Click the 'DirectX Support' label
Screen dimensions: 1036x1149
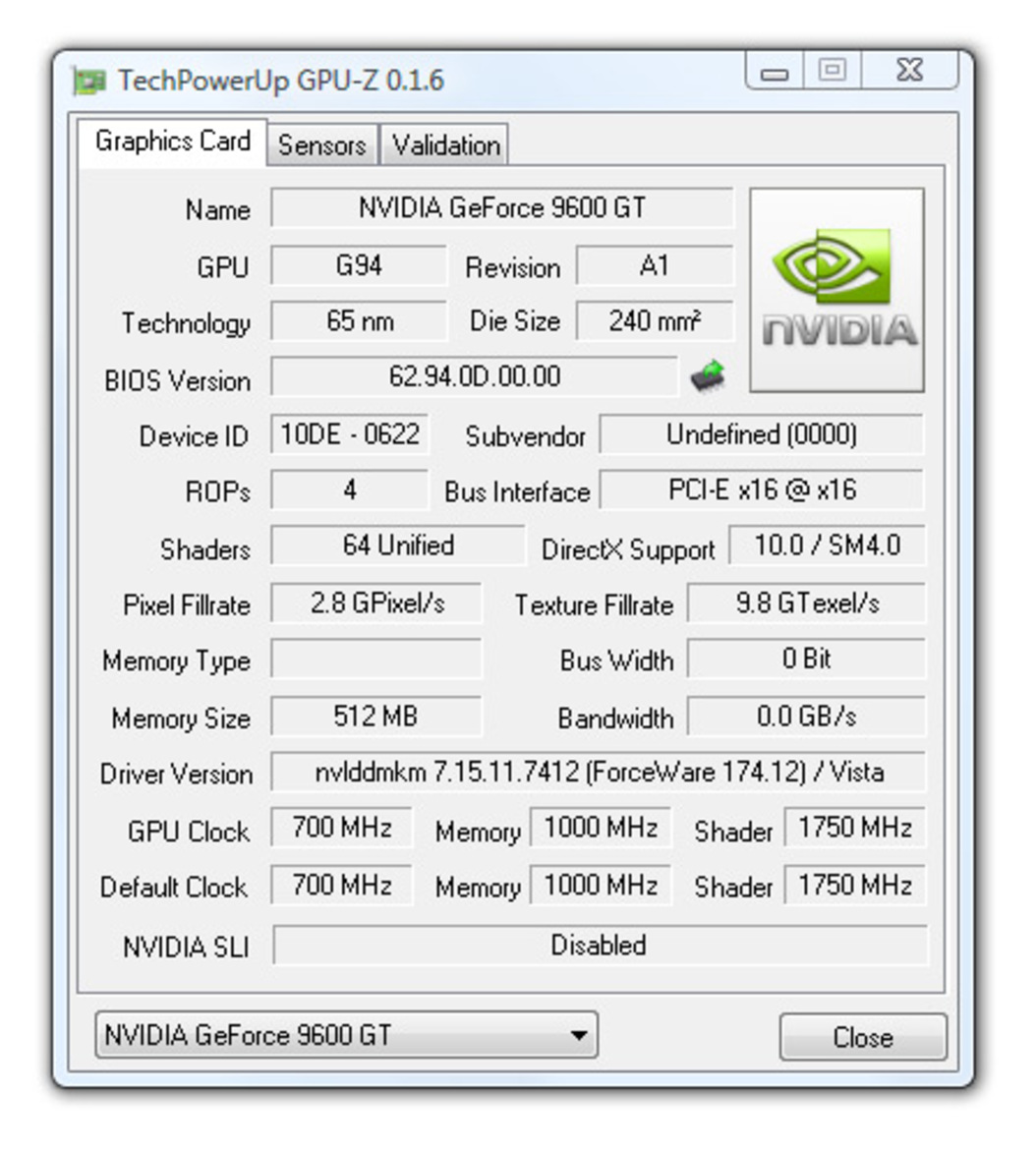(628, 549)
